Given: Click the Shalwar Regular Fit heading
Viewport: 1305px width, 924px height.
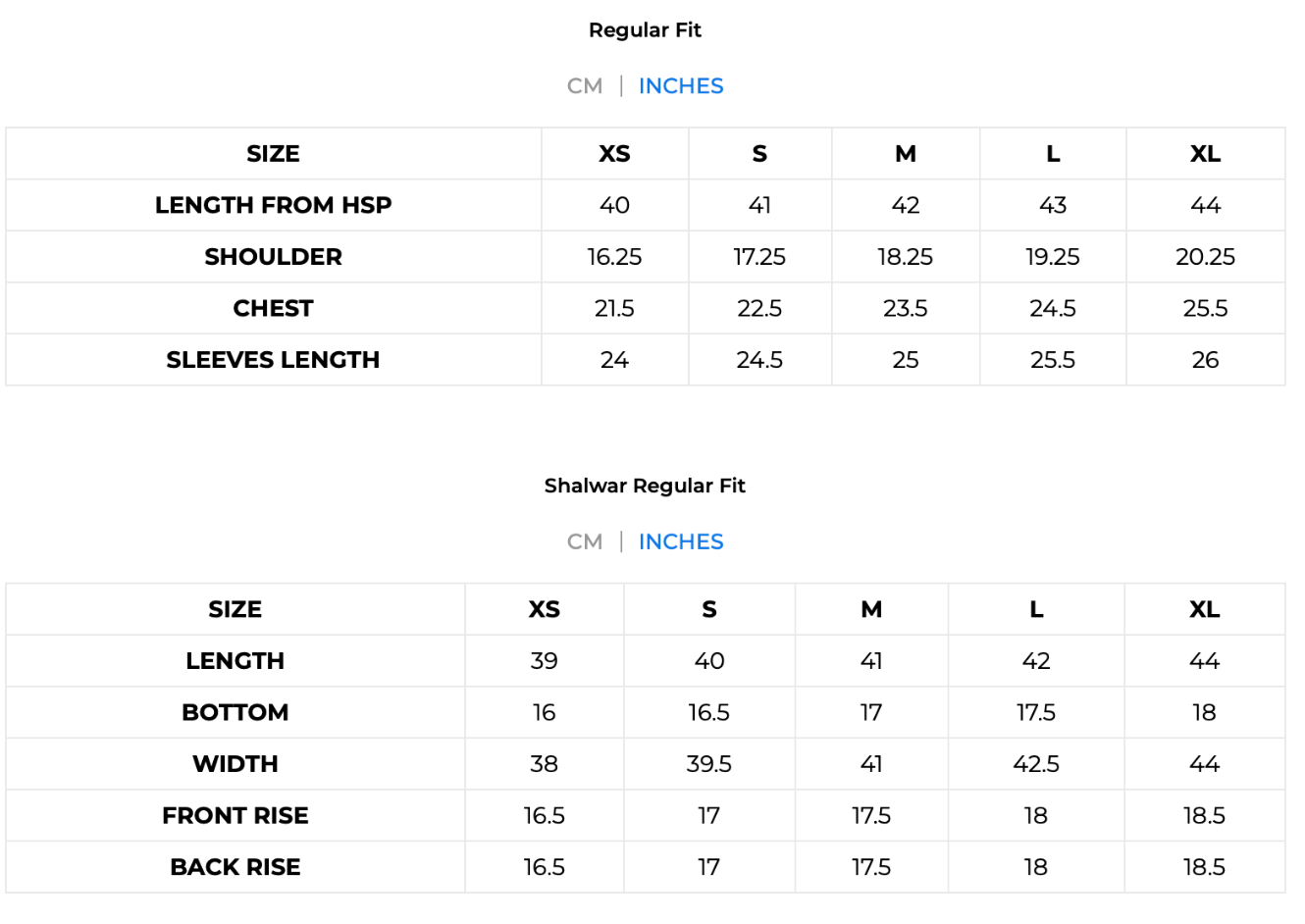Looking at the screenshot, I should (645, 486).
